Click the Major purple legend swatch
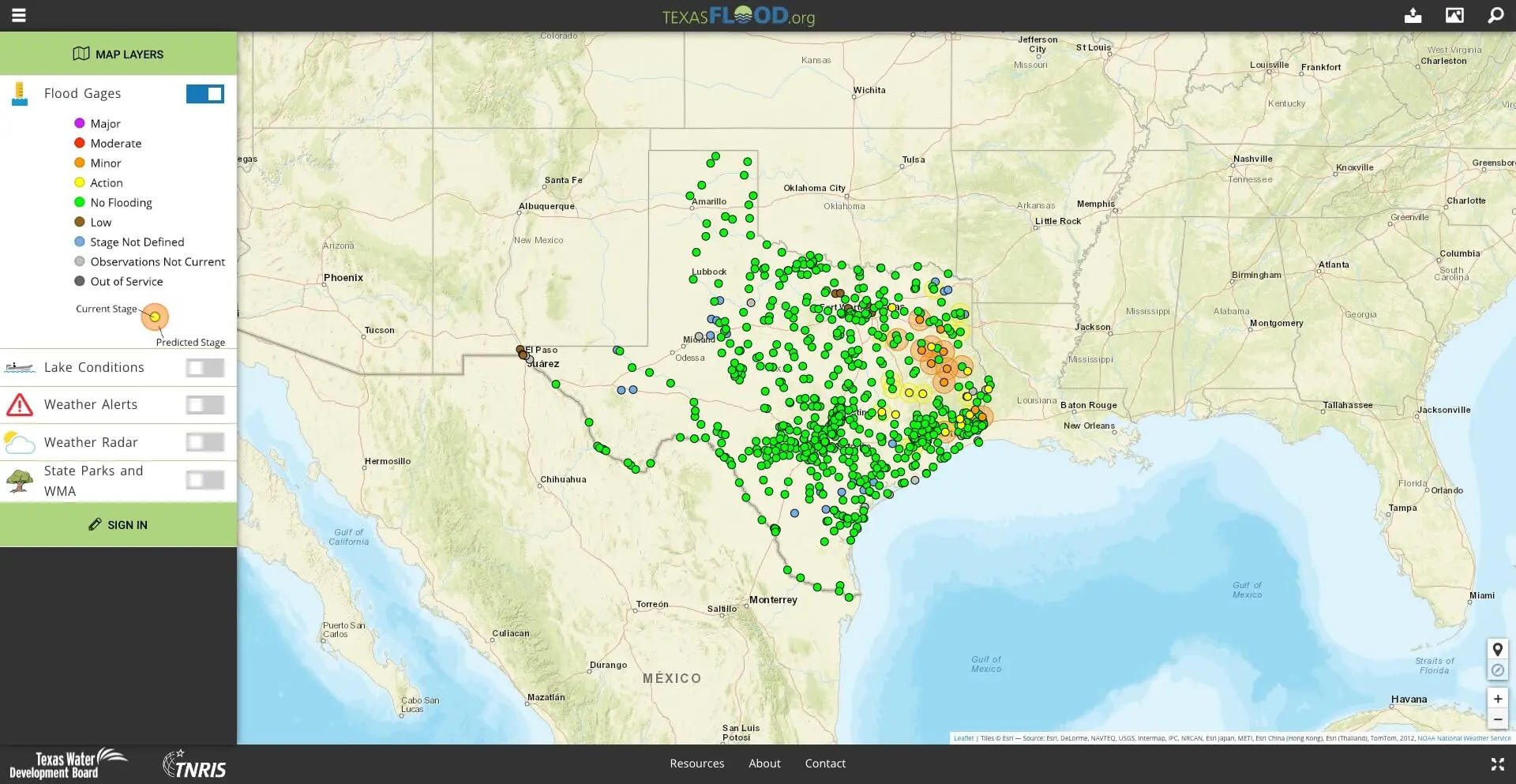The image size is (1516, 784). pyautogui.click(x=80, y=123)
